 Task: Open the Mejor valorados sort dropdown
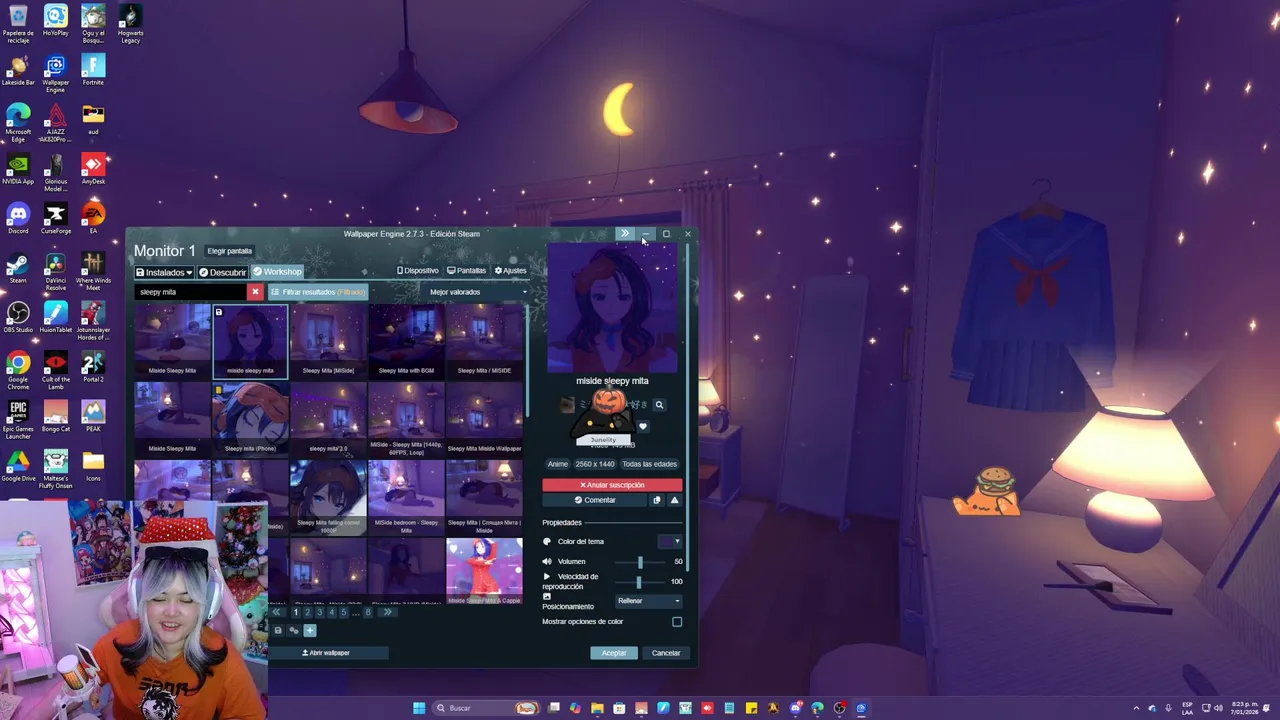(x=477, y=292)
